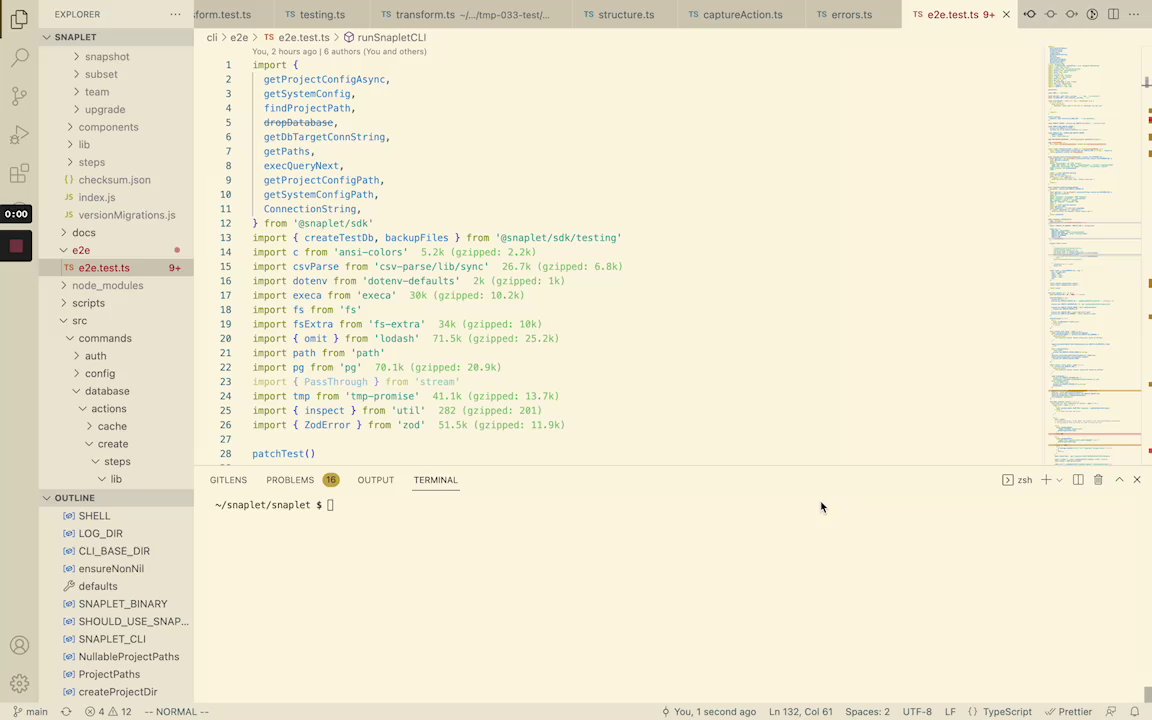Maximize the panel with up chevron

click(1119, 480)
